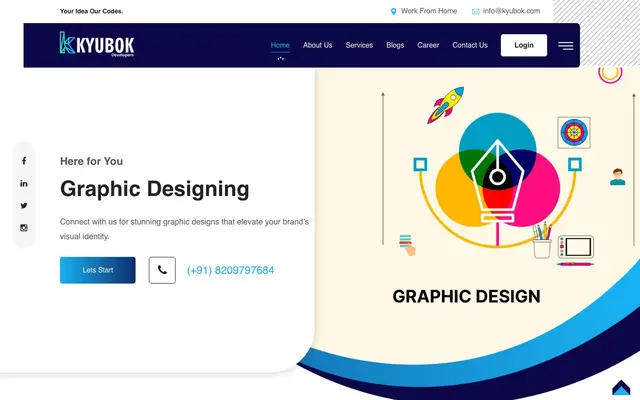The height and width of the screenshot is (400, 640).
Task: Click the Kyubok Developers logo
Action: tap(97, 44)
